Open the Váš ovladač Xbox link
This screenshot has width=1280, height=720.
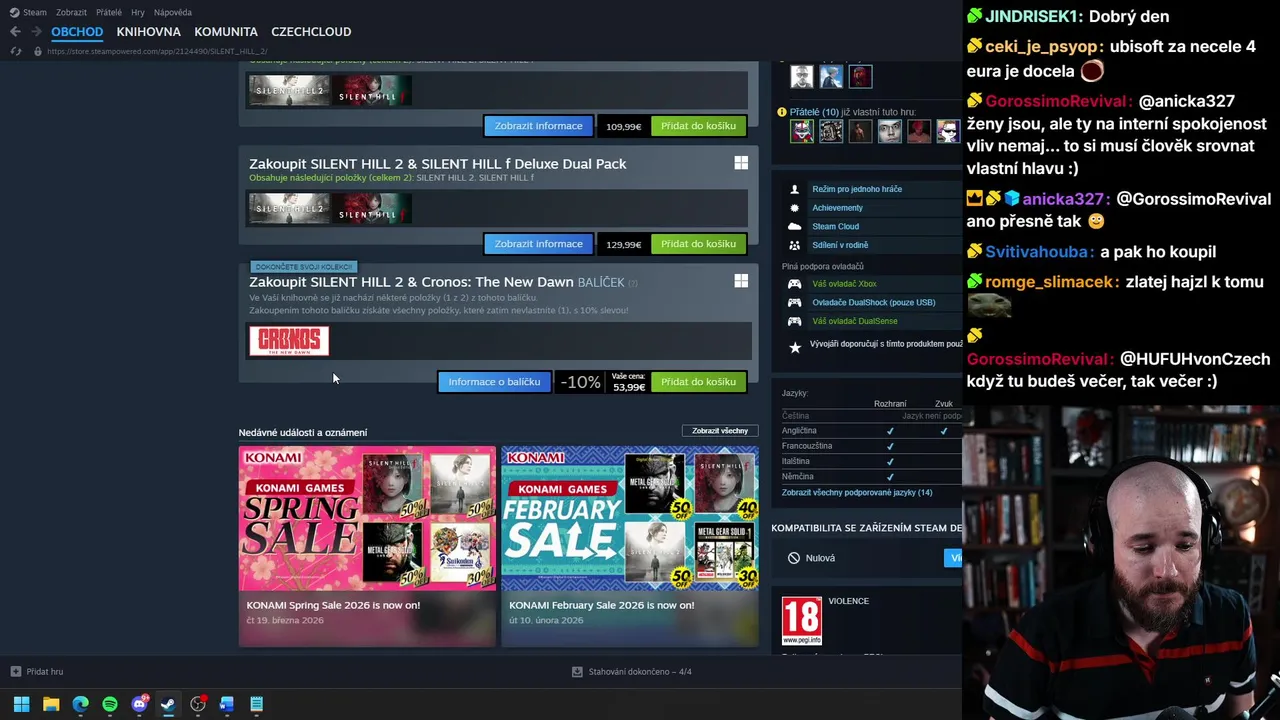845,284
